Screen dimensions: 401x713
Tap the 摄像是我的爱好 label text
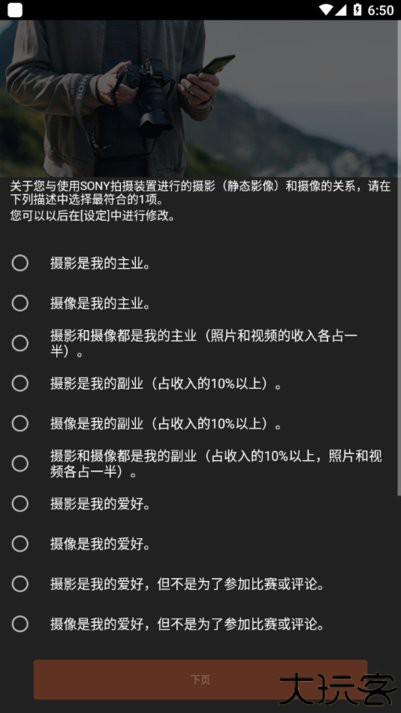(x=100, y=544)
